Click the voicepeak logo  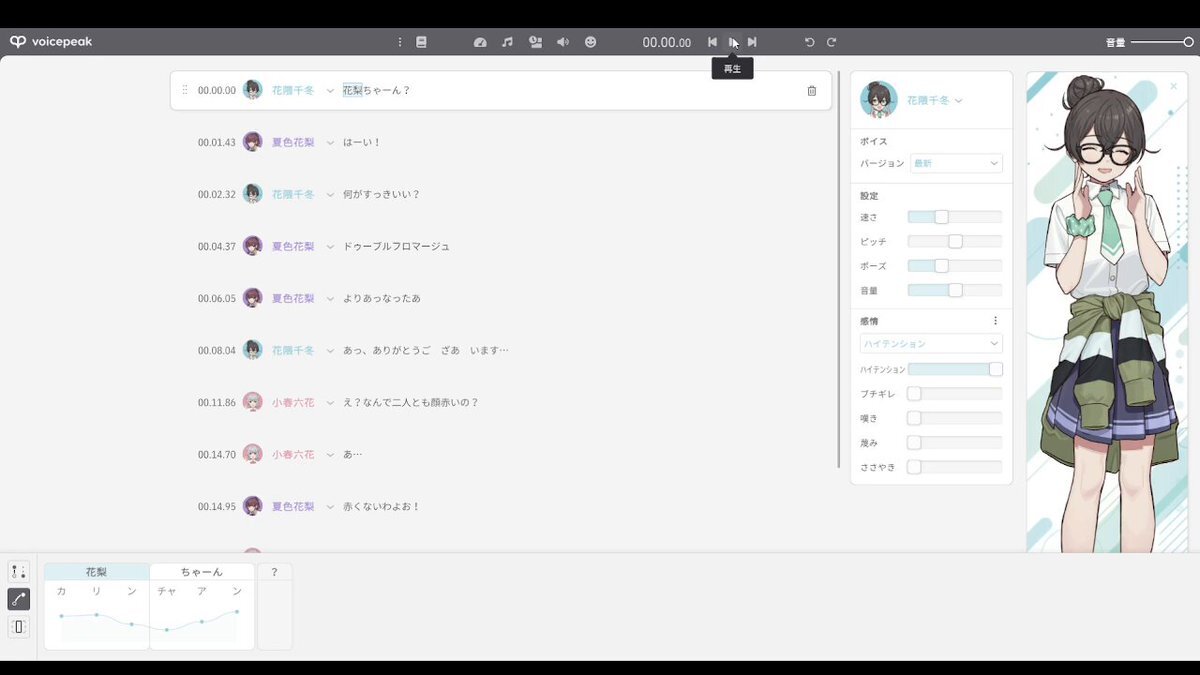(51, 42)
